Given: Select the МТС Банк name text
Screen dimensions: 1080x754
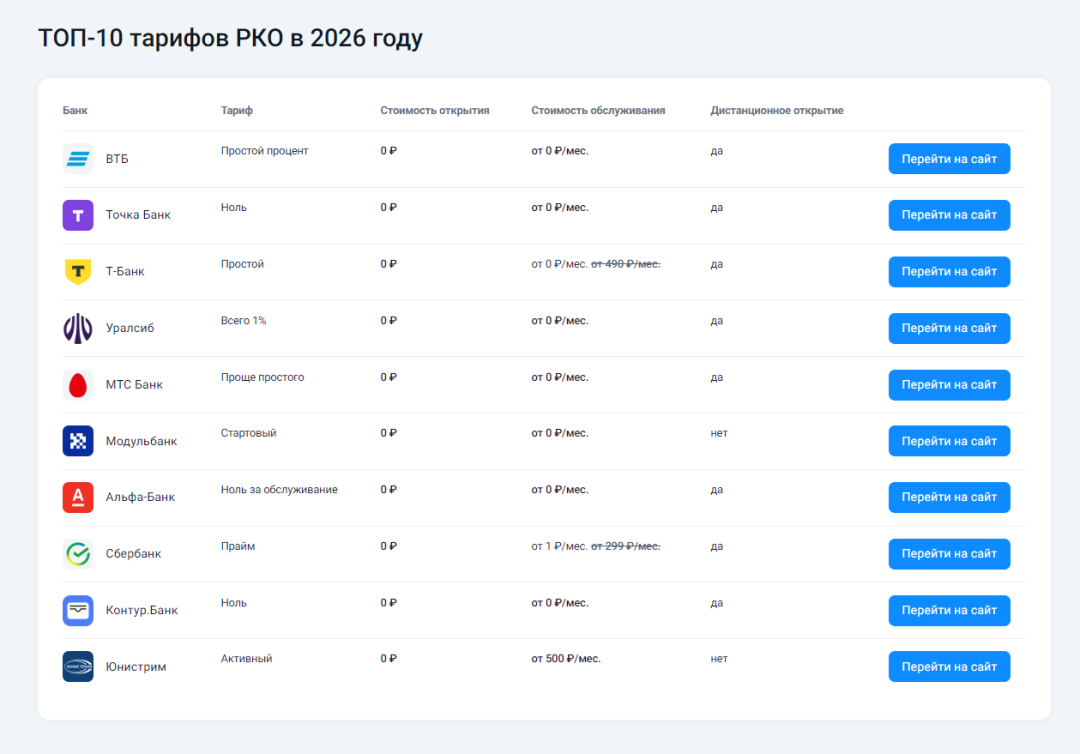Looking at the screenshot, I should [134, 384].
